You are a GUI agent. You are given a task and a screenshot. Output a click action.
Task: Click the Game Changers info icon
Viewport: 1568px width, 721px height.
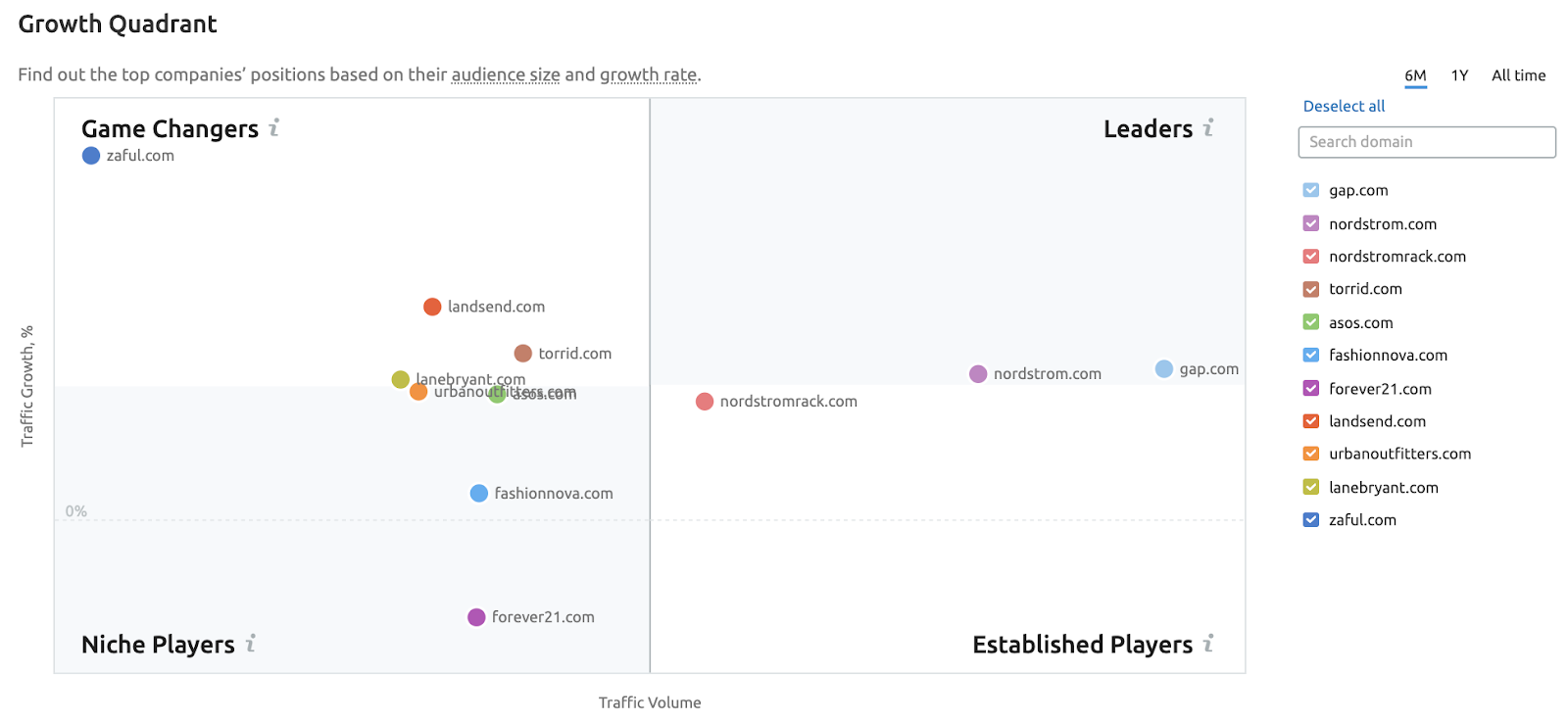coord(274,128)
